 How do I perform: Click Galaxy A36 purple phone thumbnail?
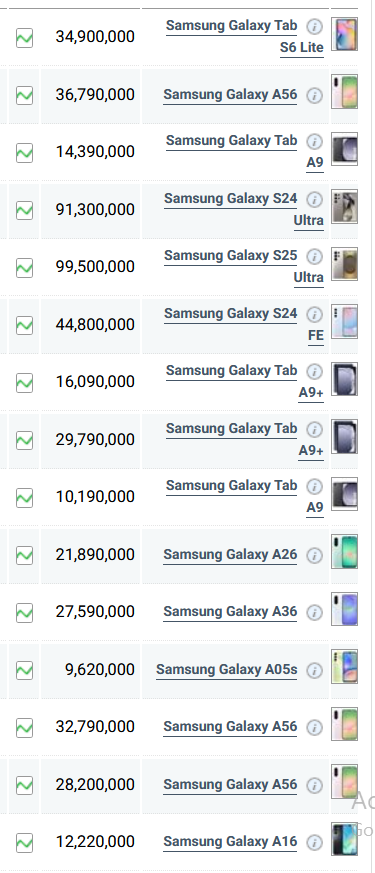[x=344, y=609]
